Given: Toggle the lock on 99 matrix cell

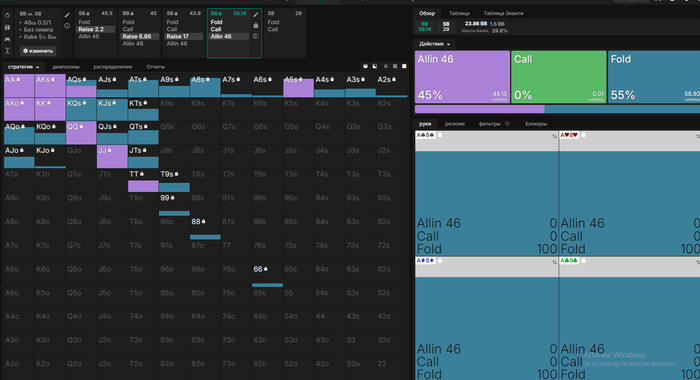Looking at the screenshot, I should [173, 198].
